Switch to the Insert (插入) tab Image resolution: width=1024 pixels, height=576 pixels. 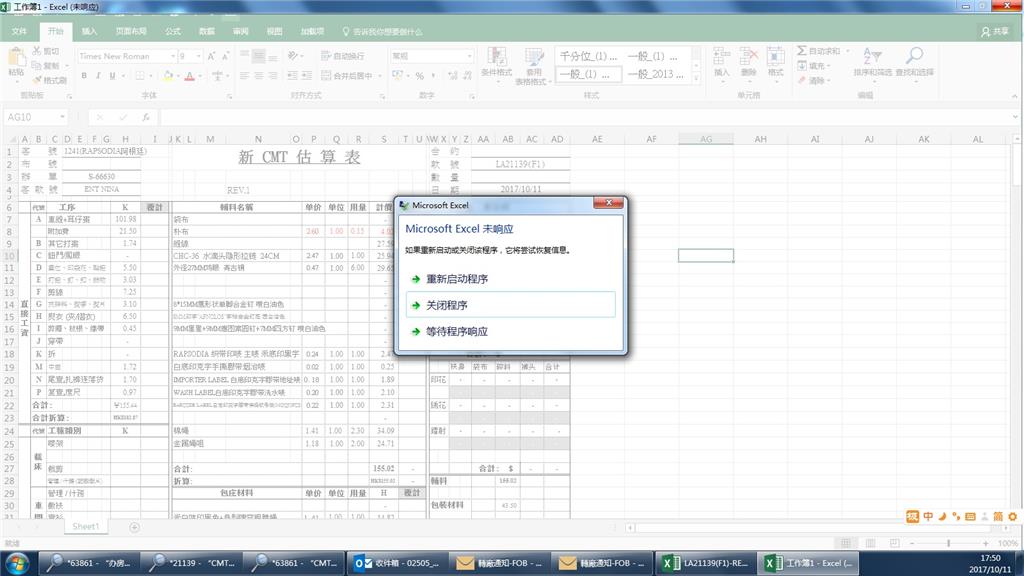click(89, 31)
